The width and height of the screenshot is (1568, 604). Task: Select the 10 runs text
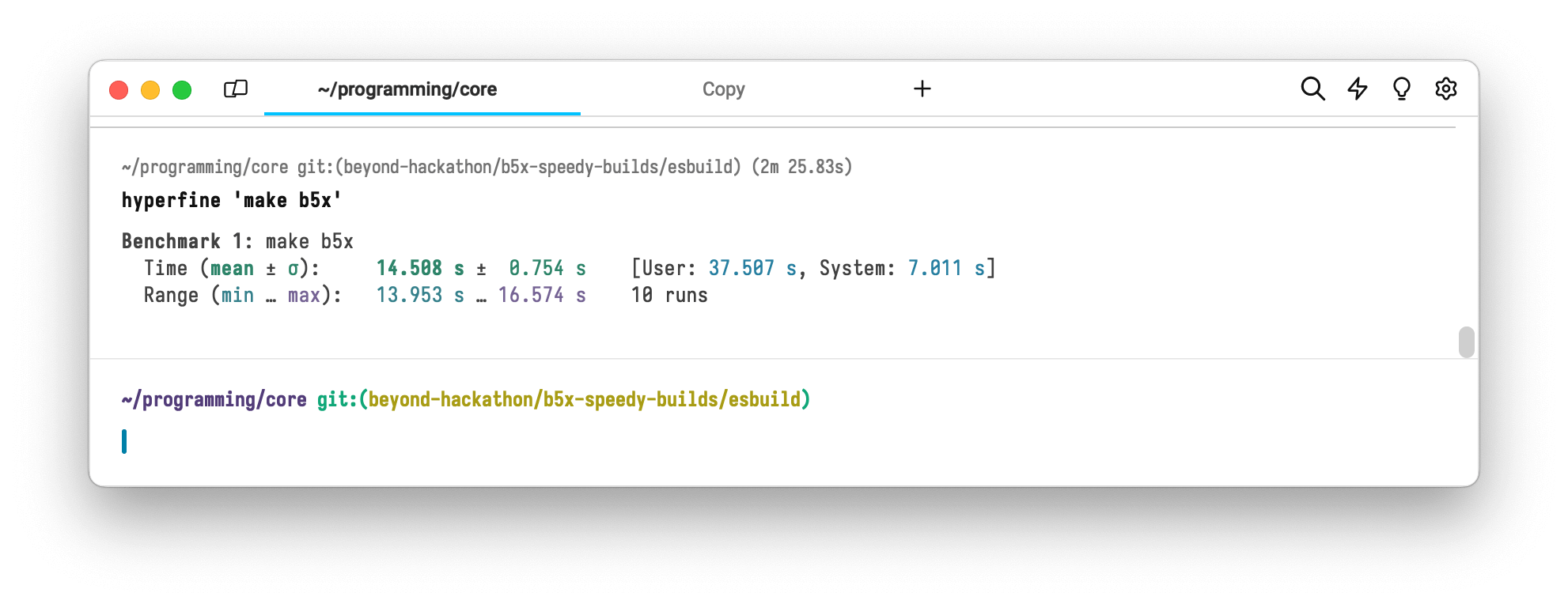point(668,295)
